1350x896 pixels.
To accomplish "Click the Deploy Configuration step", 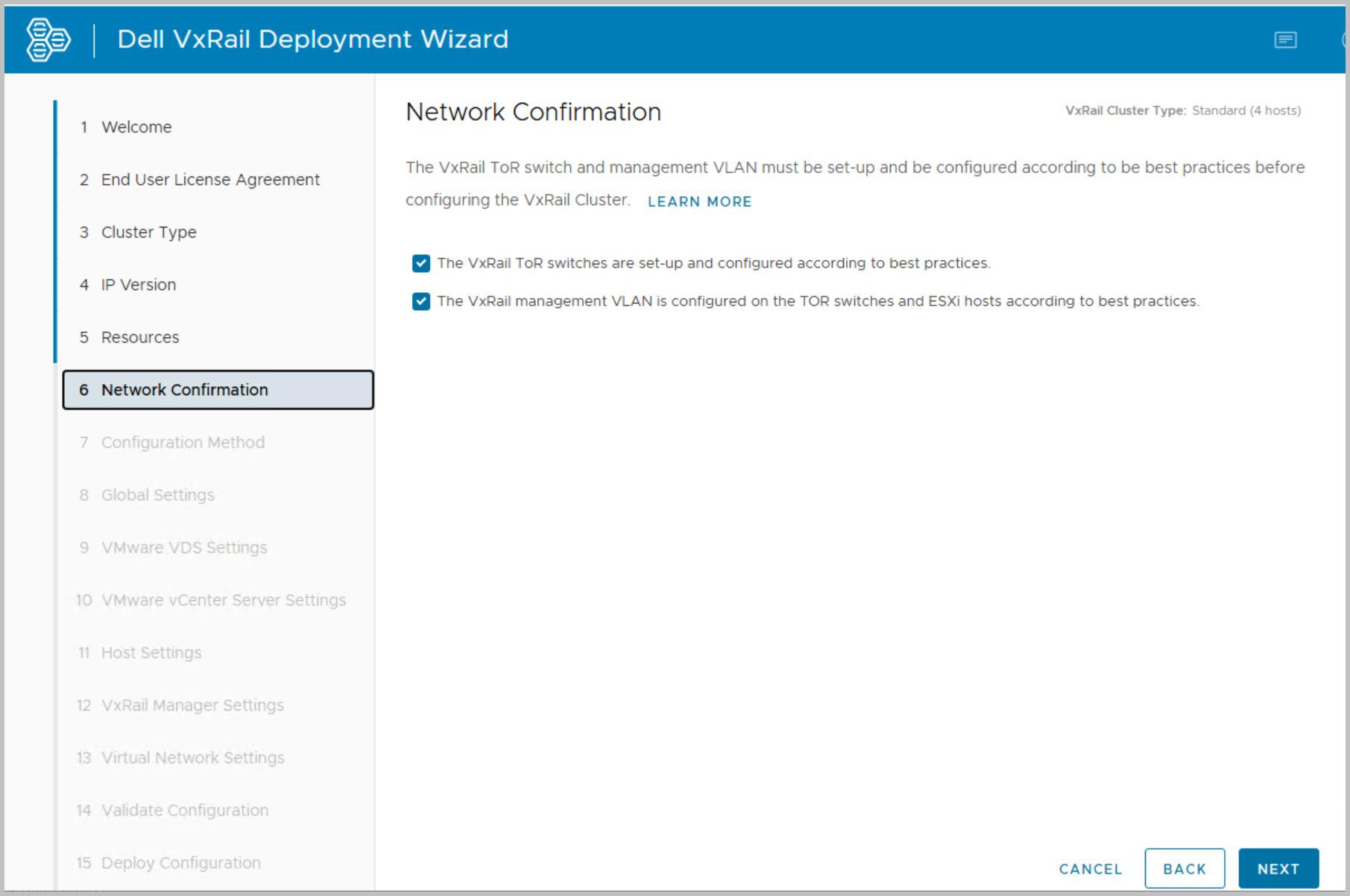I will click(180, 862).
